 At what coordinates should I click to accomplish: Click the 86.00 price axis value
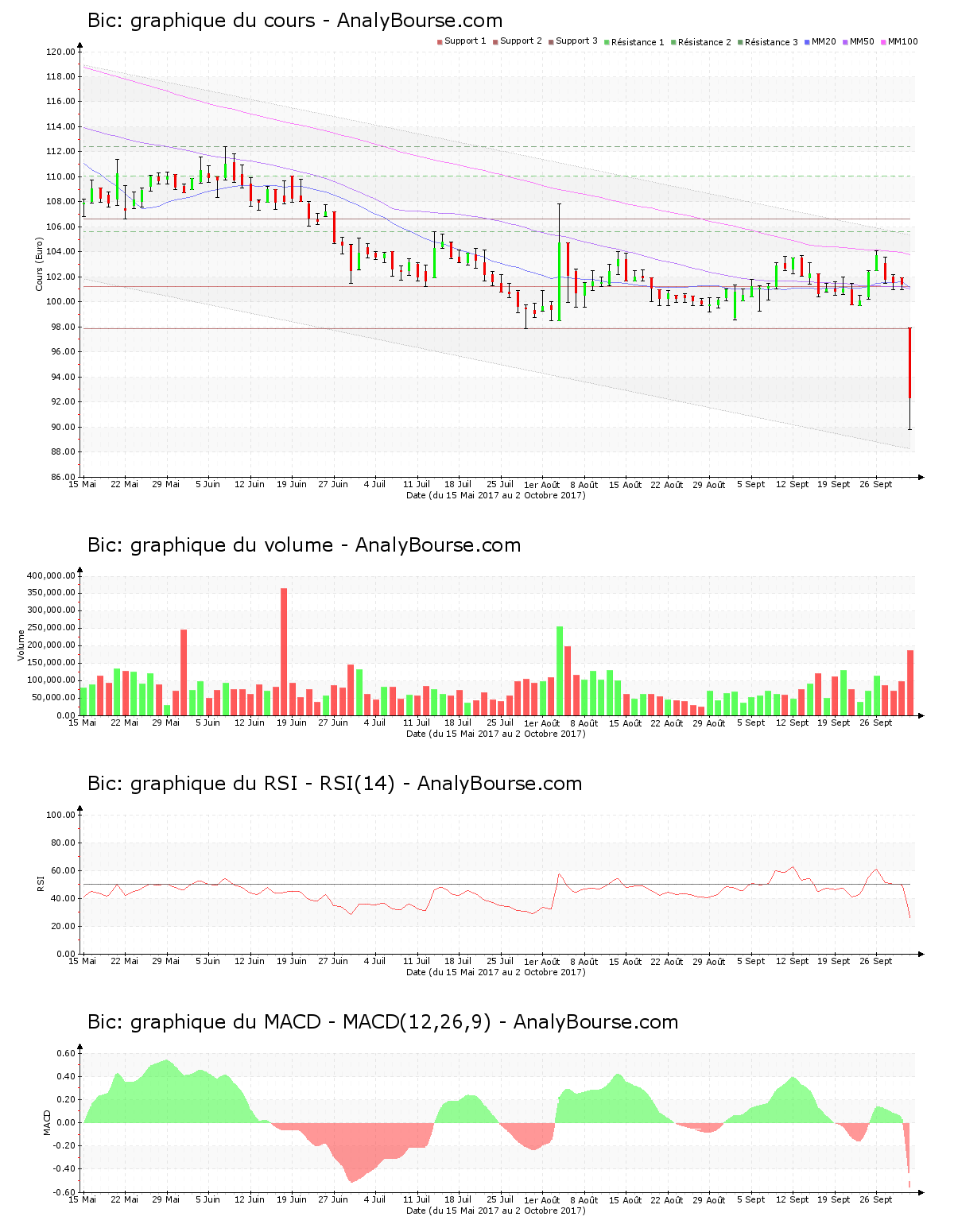[63, 477]
